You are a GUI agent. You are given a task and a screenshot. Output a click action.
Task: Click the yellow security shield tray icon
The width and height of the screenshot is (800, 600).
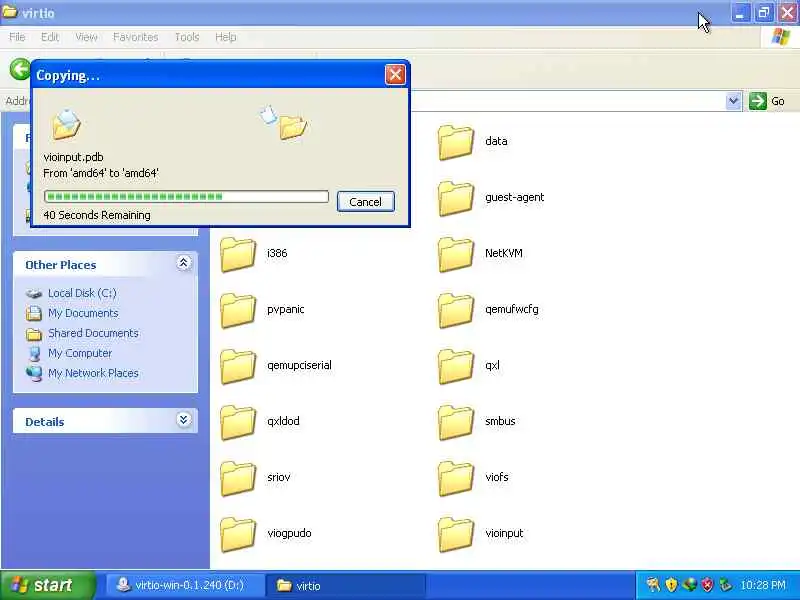click(x=671, y=585)
